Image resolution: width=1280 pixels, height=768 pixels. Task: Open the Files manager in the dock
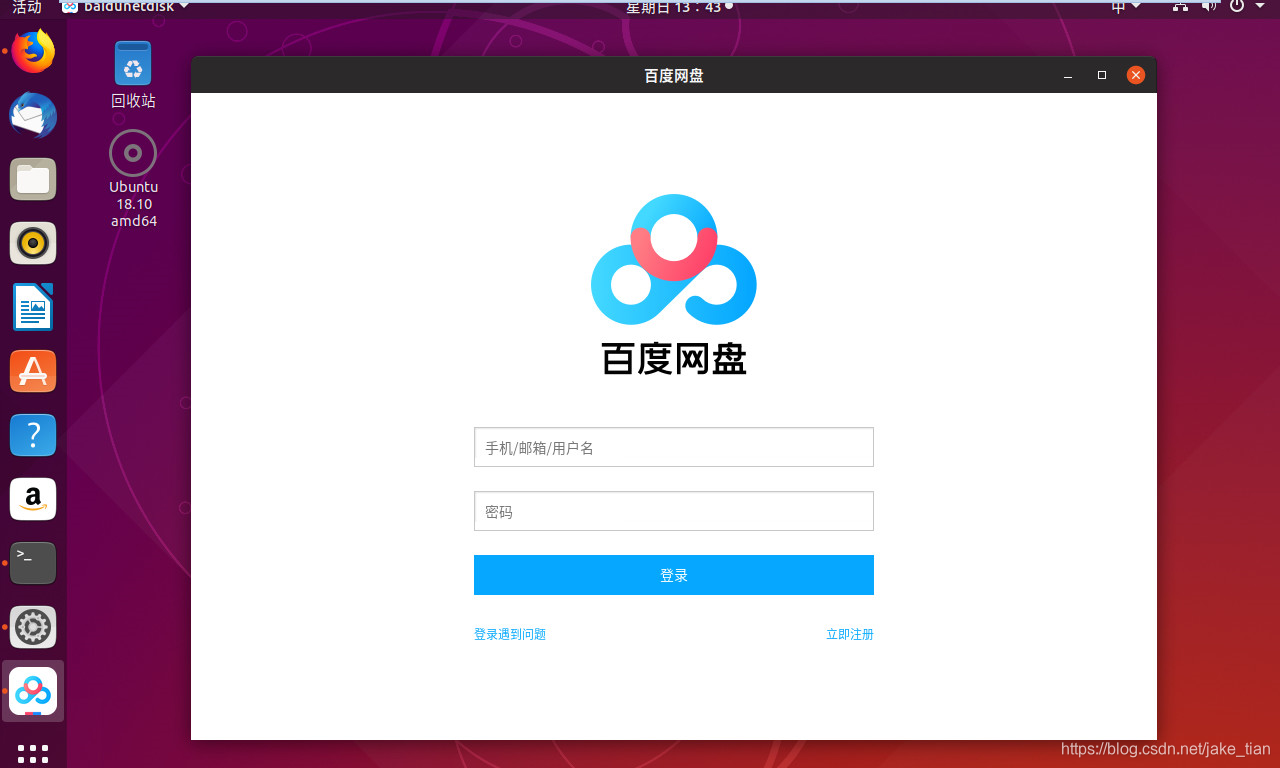point(33,179)
